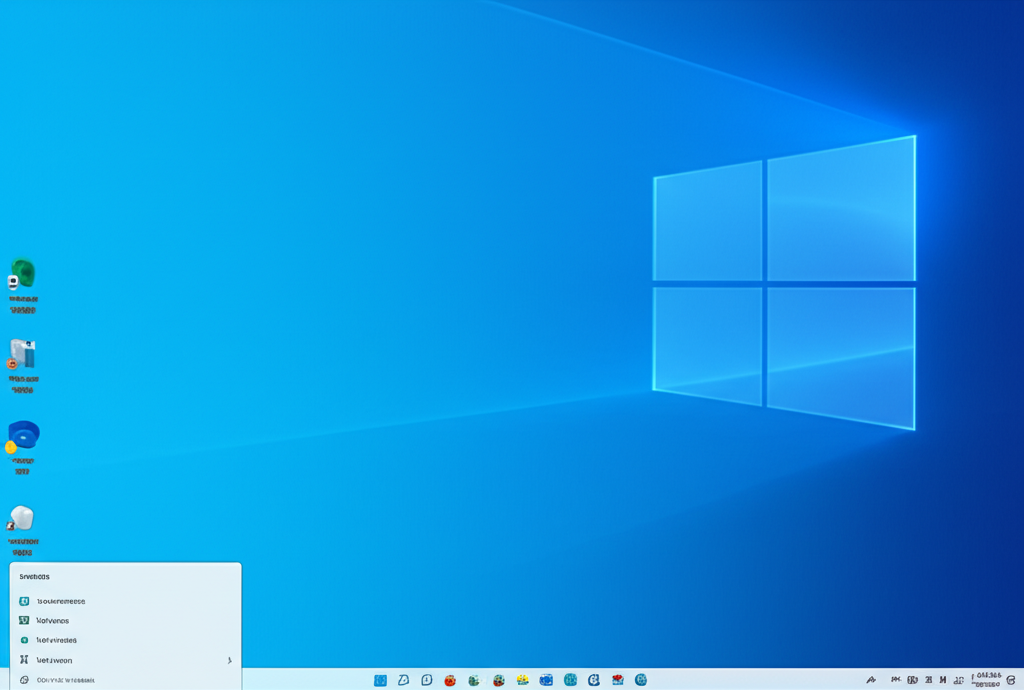Click the Windows logo on the desktop wallpaper

pyautogui.click(x=784, y=283)
